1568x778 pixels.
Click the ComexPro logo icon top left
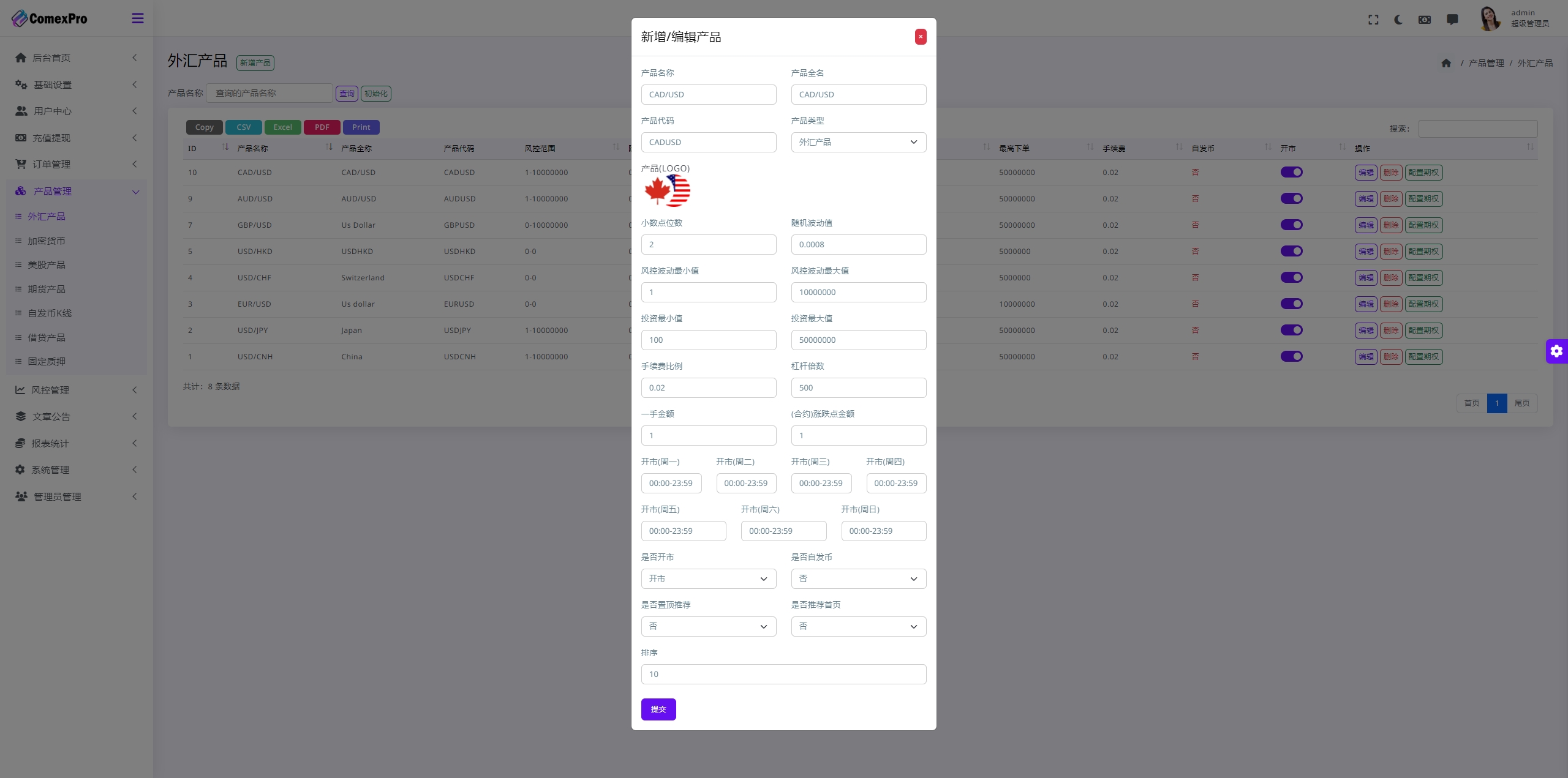[20, 18]
